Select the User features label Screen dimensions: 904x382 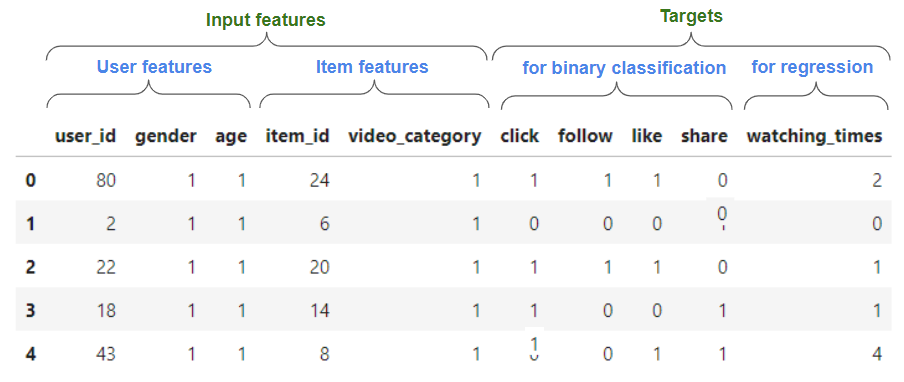pos(154,67)
